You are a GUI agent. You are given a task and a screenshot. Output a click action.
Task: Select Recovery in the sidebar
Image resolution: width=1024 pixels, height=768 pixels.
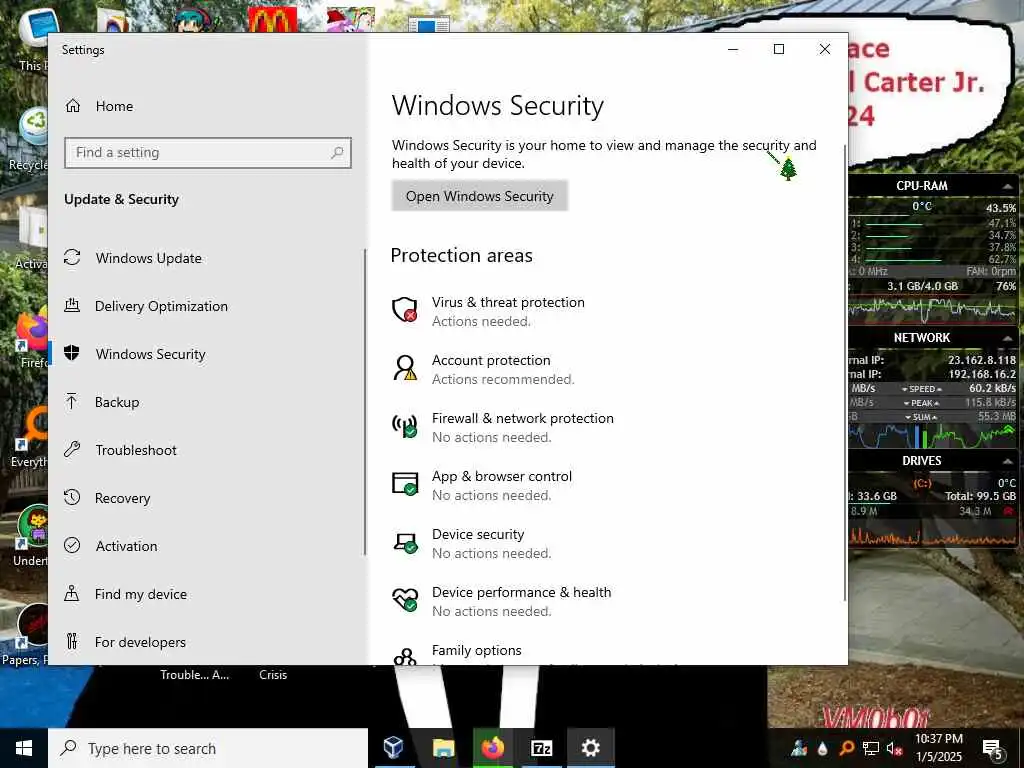tap(206, 498)
